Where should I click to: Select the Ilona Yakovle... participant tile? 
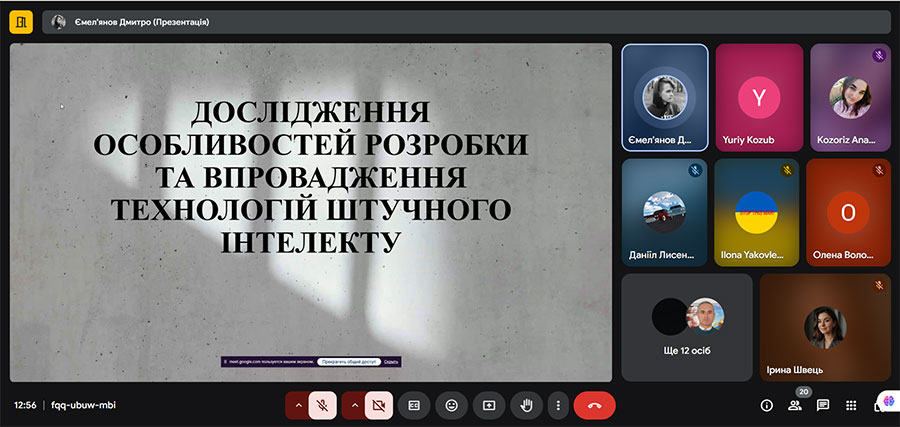click(x=757, y=212)
